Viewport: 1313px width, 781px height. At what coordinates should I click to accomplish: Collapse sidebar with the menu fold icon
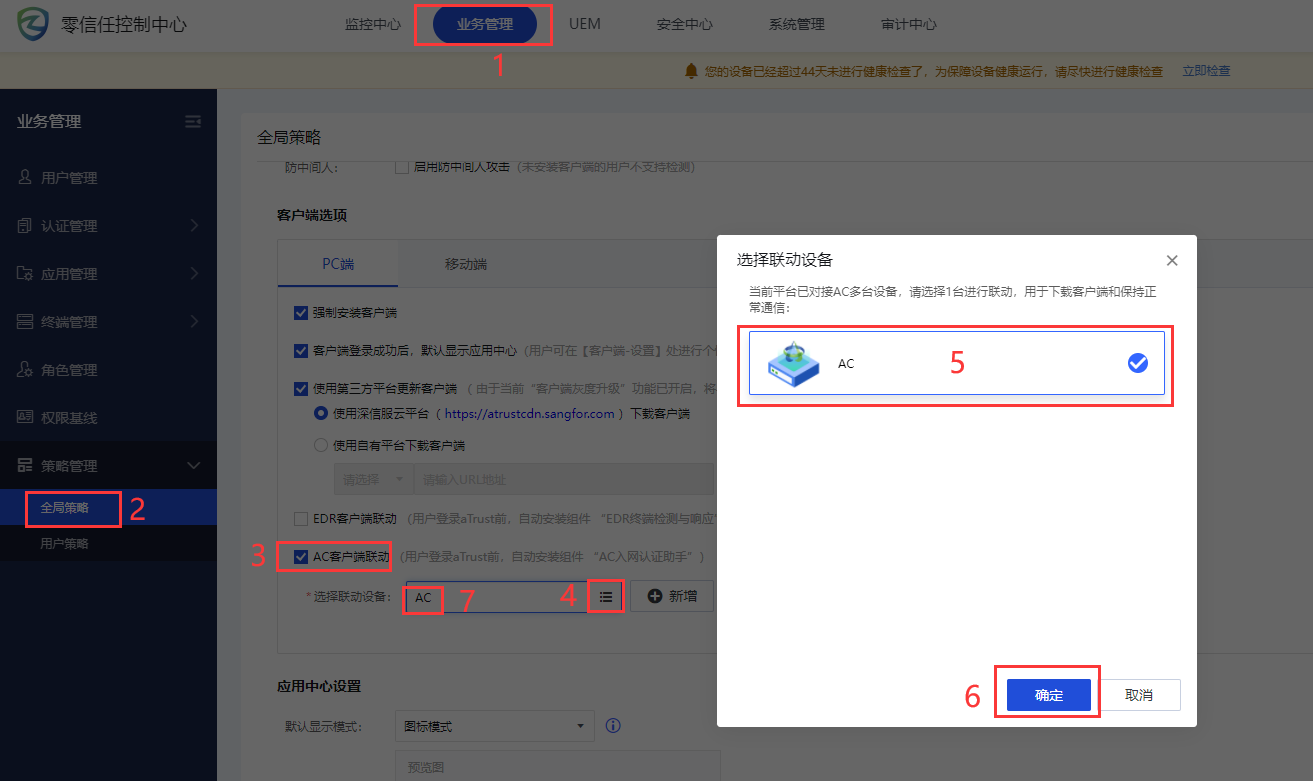coord(193,122)
